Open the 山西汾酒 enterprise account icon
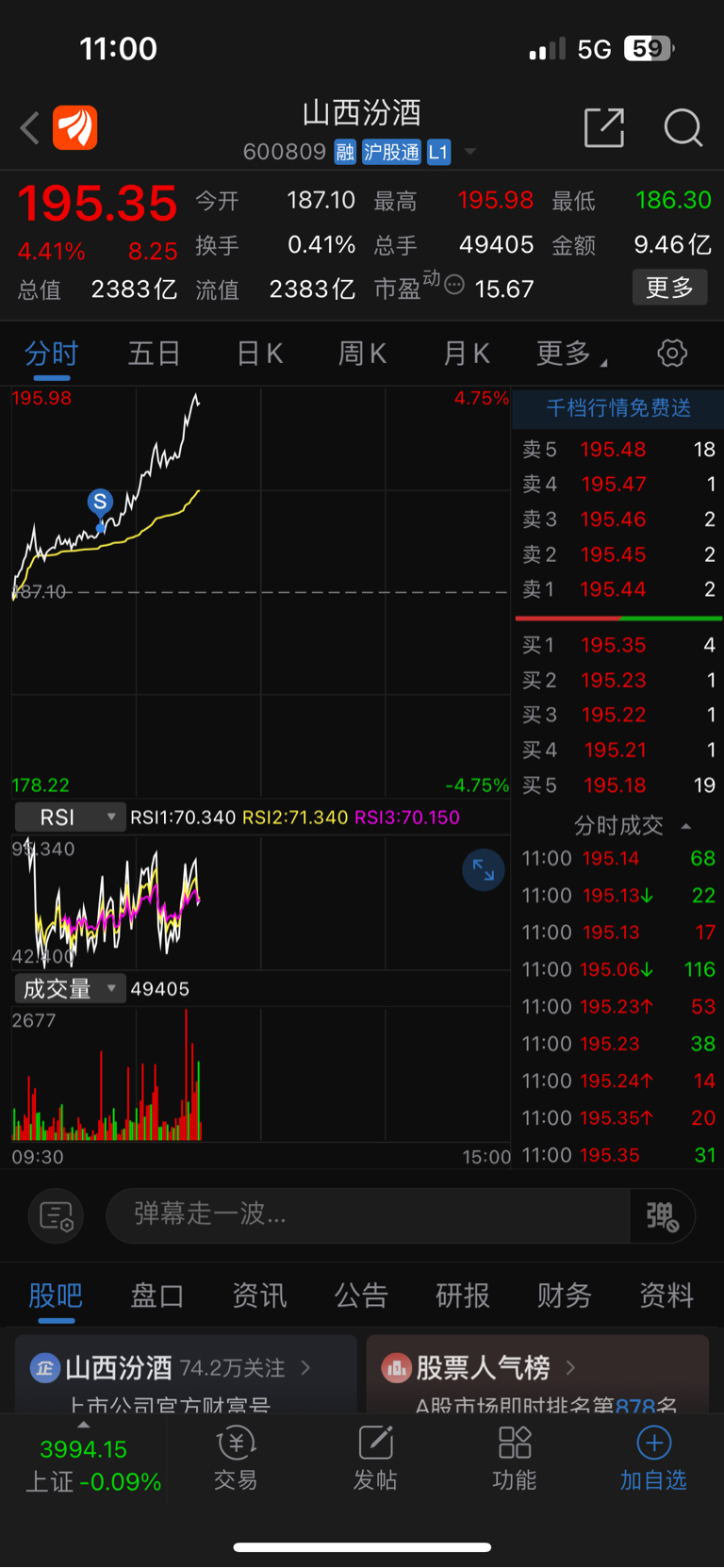724x1568 pixels. 45,1367
